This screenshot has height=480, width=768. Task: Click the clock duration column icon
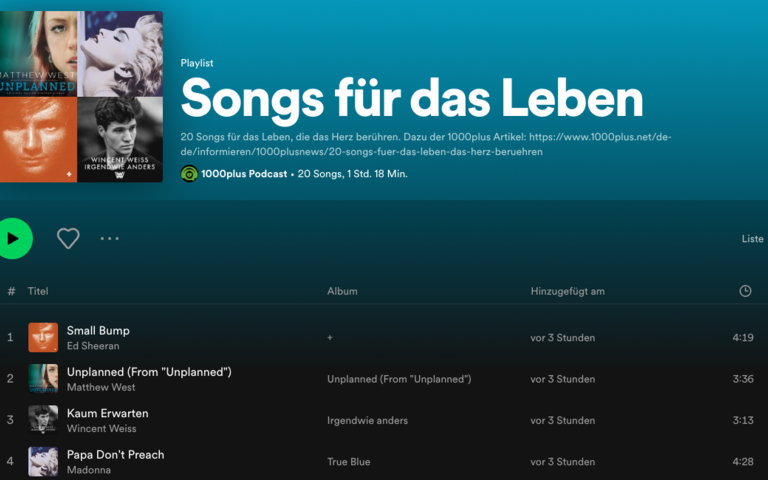pos(745,291)
